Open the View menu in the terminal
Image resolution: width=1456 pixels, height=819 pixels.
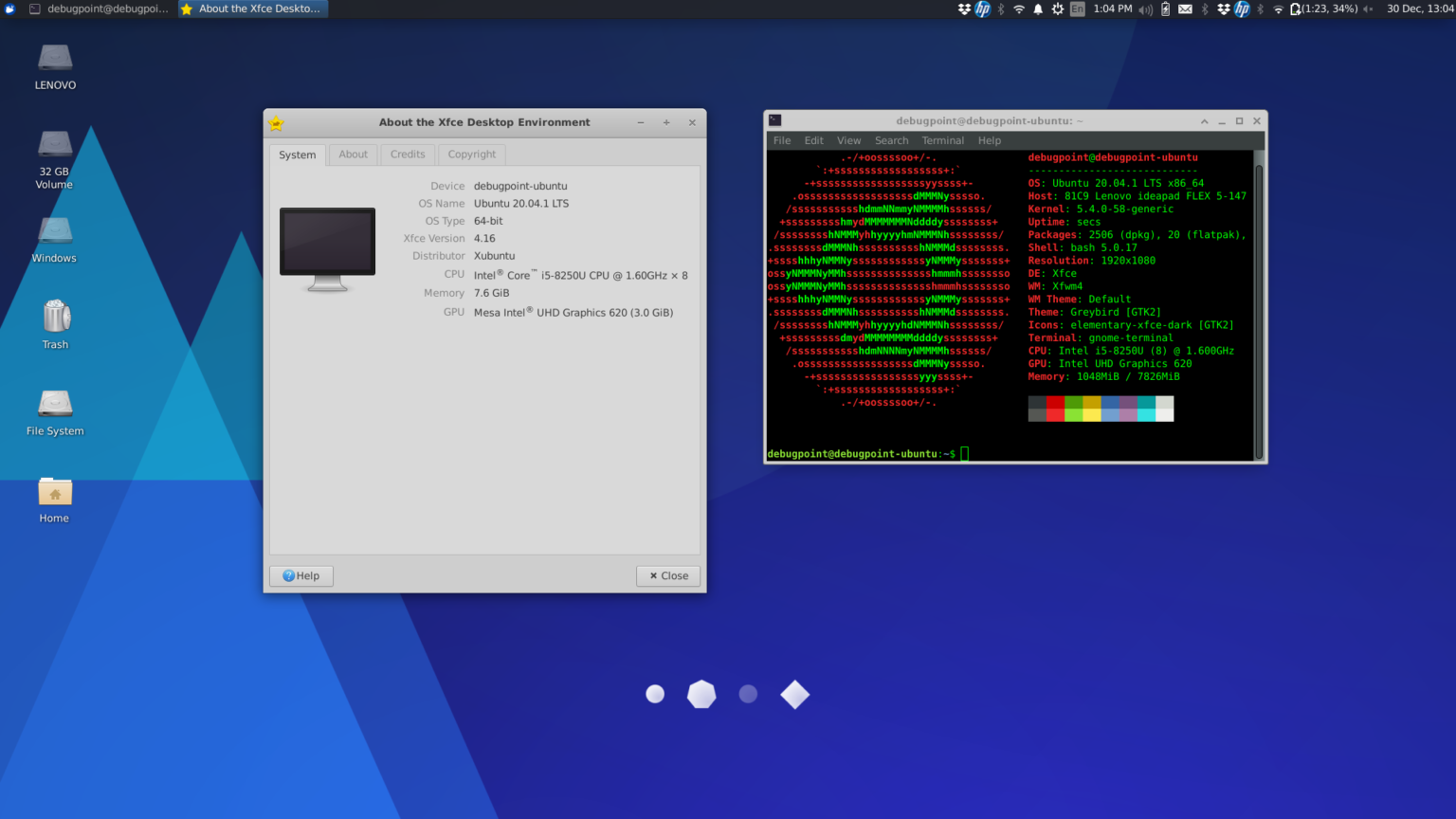point(849,140)
